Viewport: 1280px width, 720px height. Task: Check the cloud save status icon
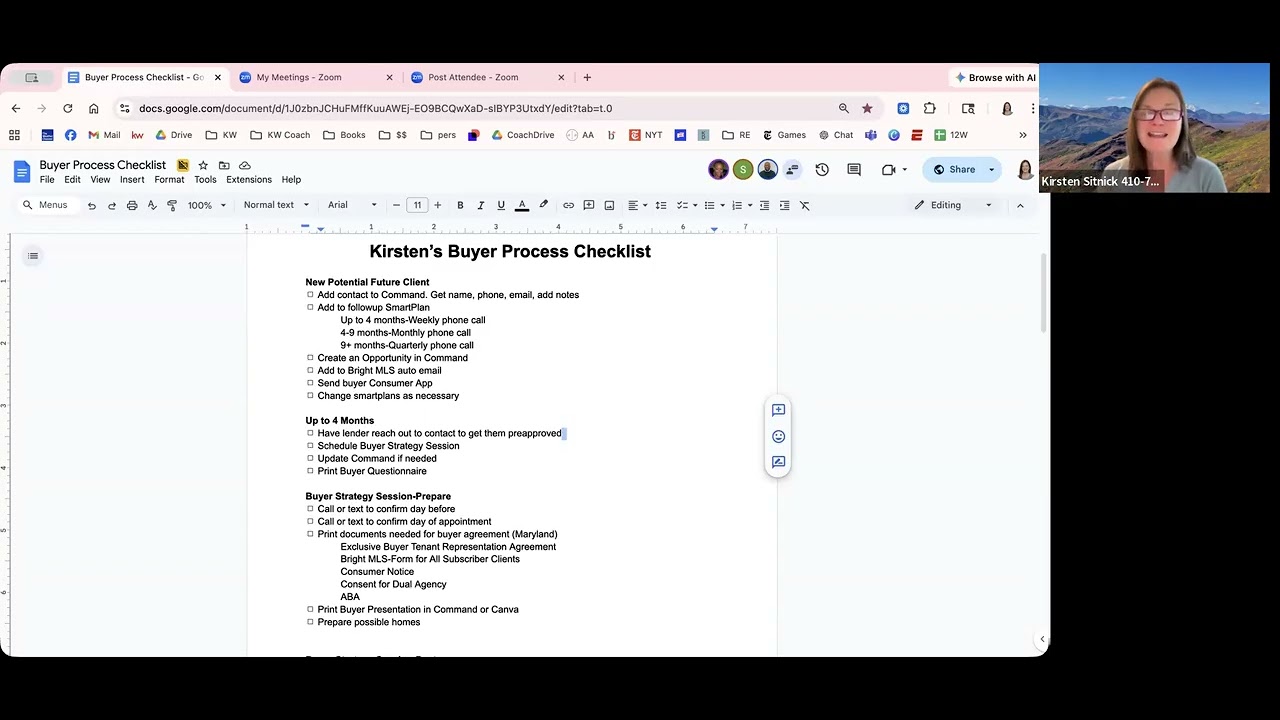tap(245, 165)
